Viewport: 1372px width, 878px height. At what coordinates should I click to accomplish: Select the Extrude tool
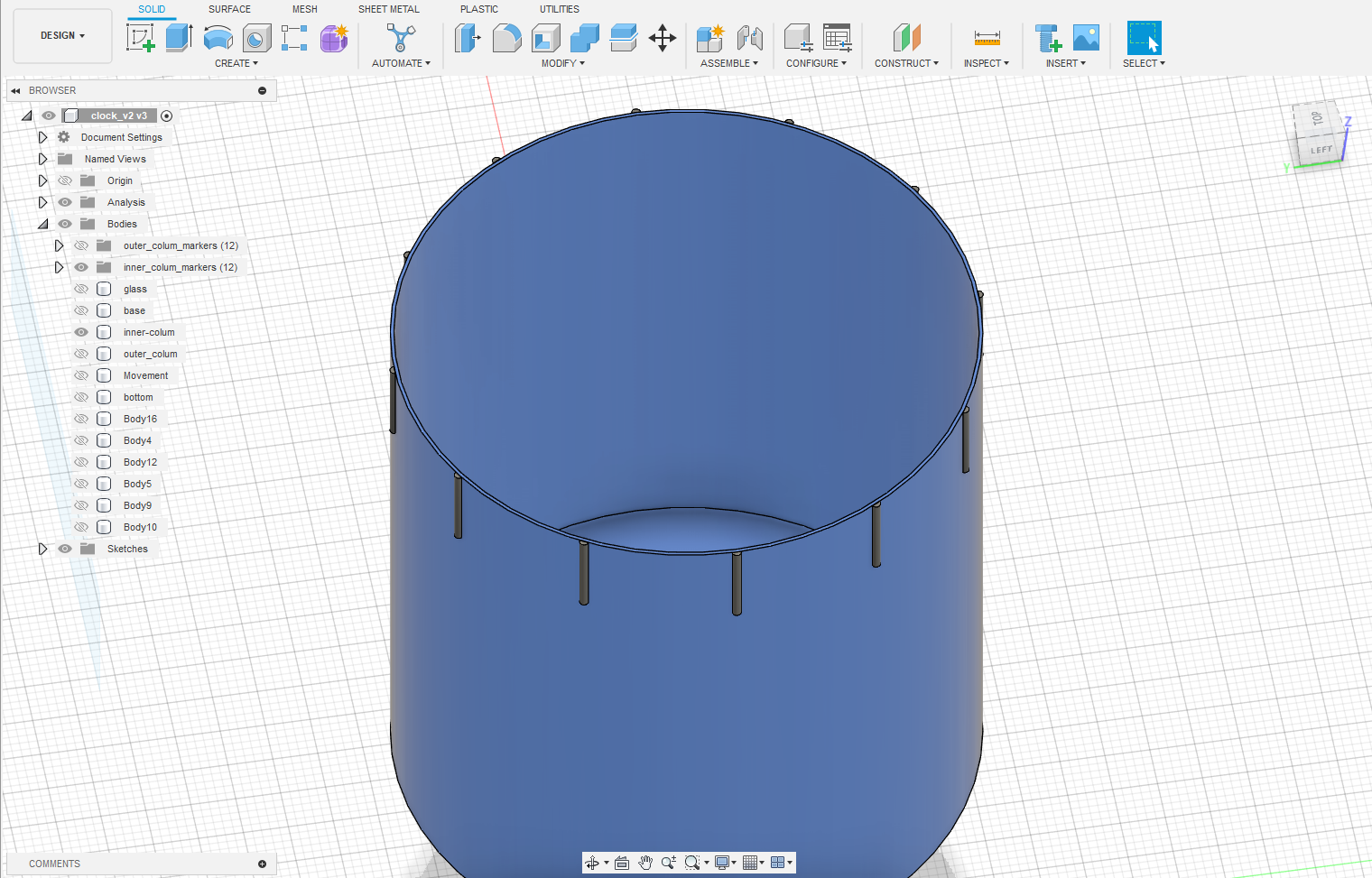point(179,38)
